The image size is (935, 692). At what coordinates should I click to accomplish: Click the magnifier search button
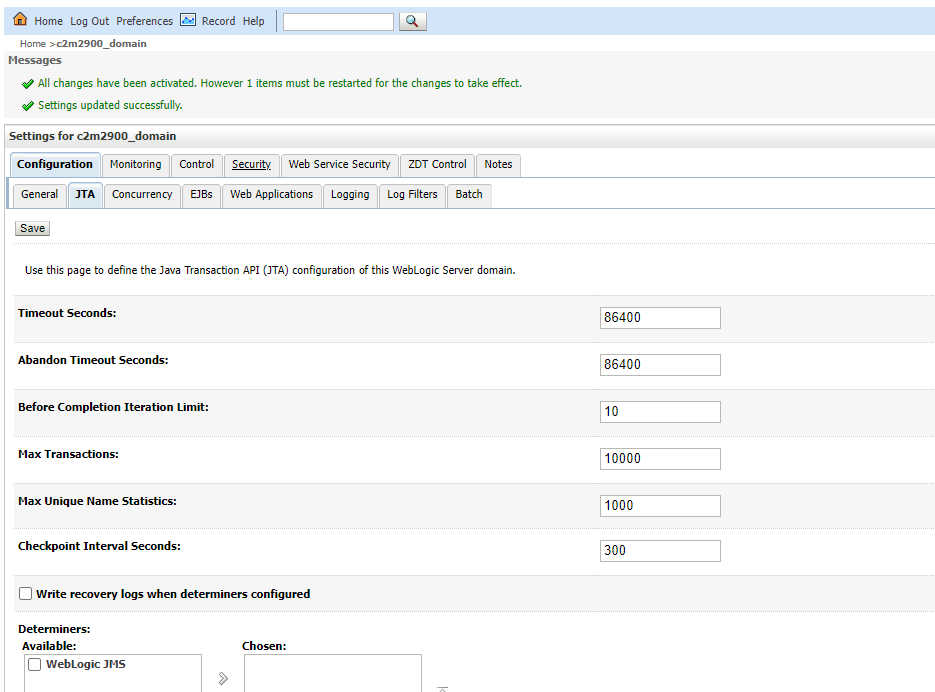pos(412,21)
